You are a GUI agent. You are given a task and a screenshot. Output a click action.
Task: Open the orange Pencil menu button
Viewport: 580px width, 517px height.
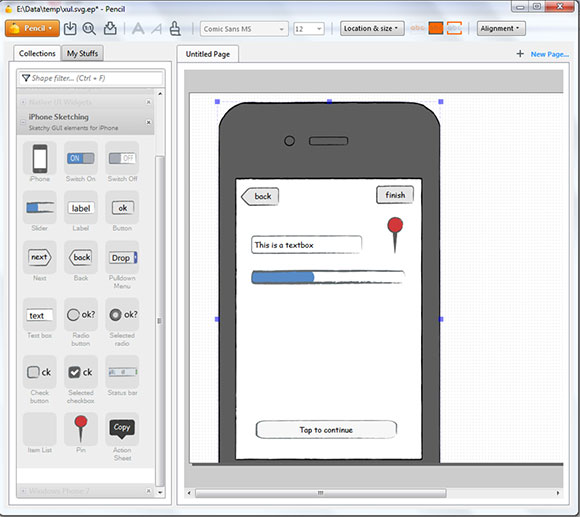[x=32, y=28]
